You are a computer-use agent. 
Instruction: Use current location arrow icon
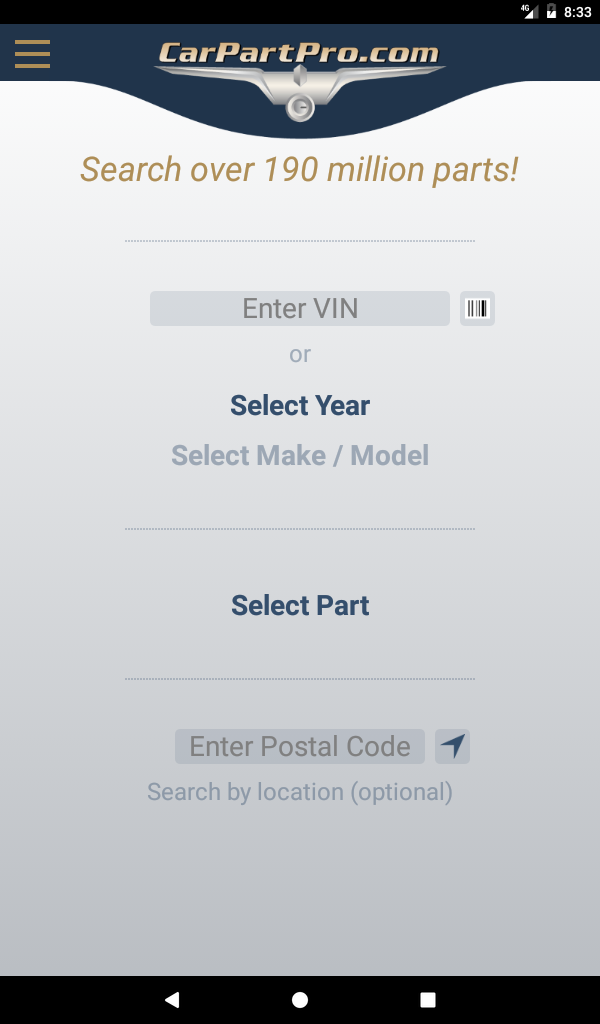tap(452, 746)
